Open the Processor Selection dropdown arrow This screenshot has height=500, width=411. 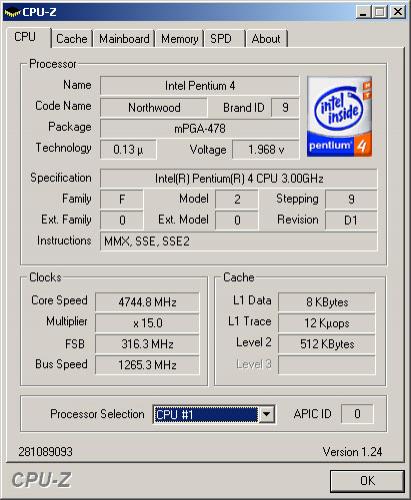tap(267, 414)
